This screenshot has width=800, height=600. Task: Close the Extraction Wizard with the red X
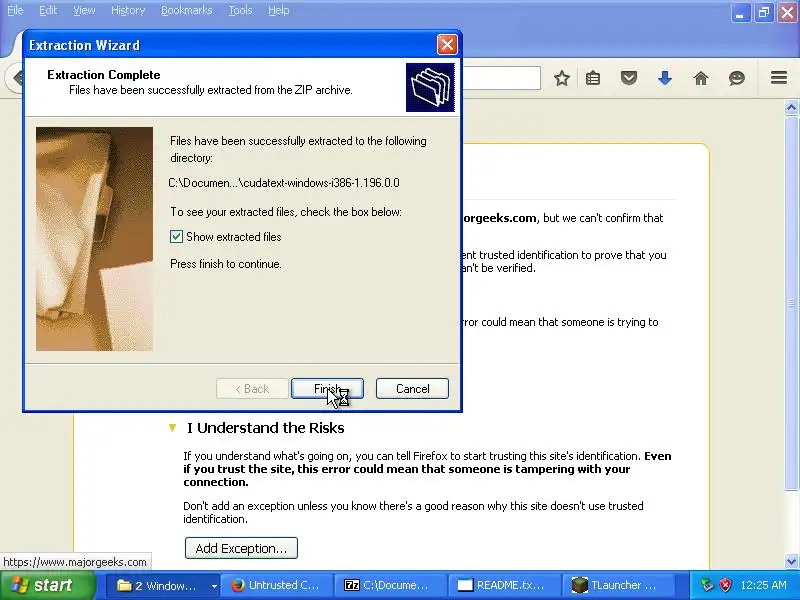point(447,45)
